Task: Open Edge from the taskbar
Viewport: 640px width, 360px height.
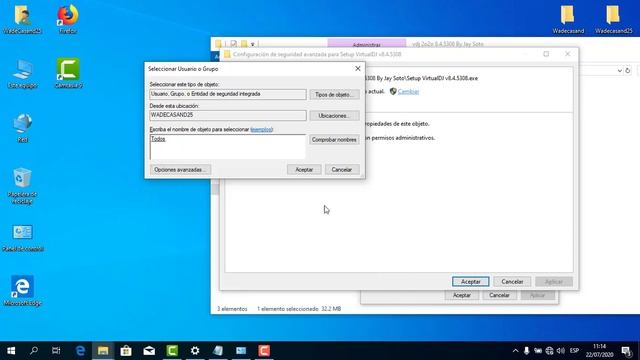Action: coord(80,351)
